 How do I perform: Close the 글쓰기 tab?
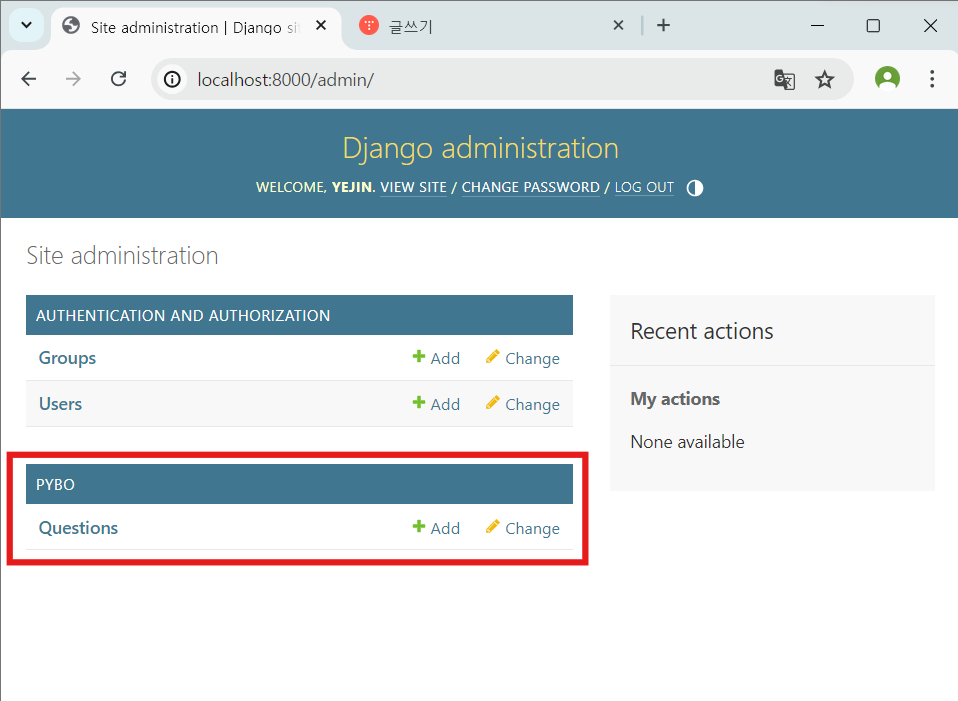click(618, 26)
